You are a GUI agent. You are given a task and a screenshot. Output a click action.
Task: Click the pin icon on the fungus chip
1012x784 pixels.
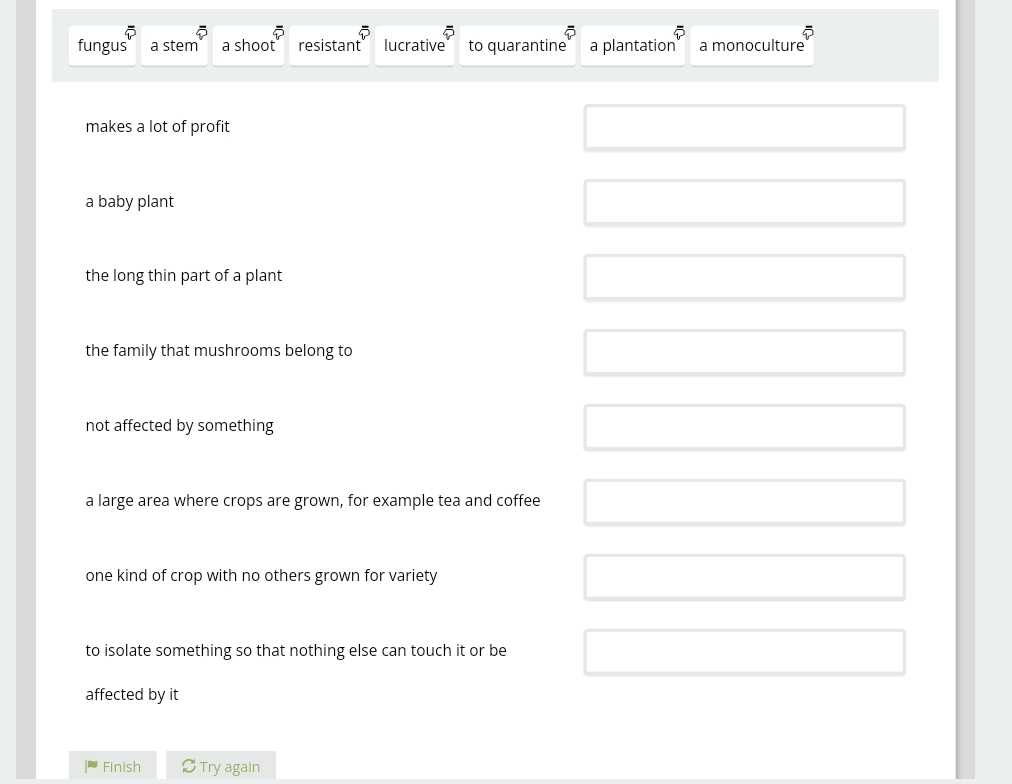pos(130,33)
